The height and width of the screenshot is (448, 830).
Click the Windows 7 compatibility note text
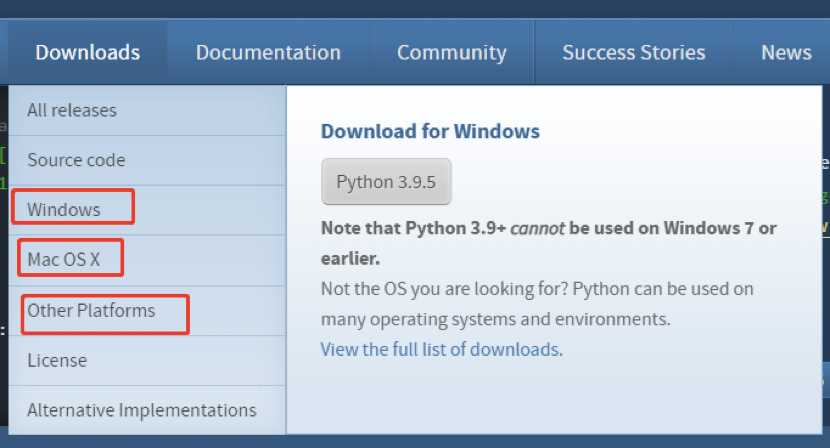[x=548, y=243]
